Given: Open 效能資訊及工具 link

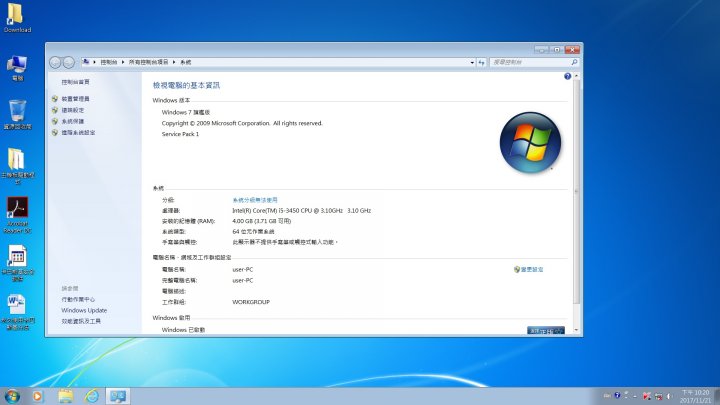Looking at the screenshot, I should point(81,321).
